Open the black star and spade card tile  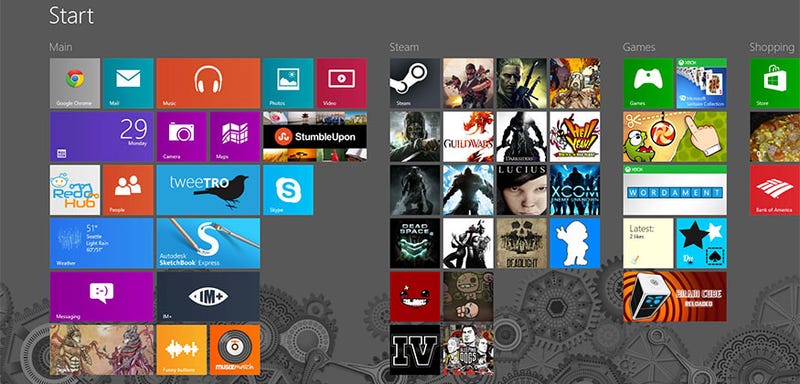(702, 243)
